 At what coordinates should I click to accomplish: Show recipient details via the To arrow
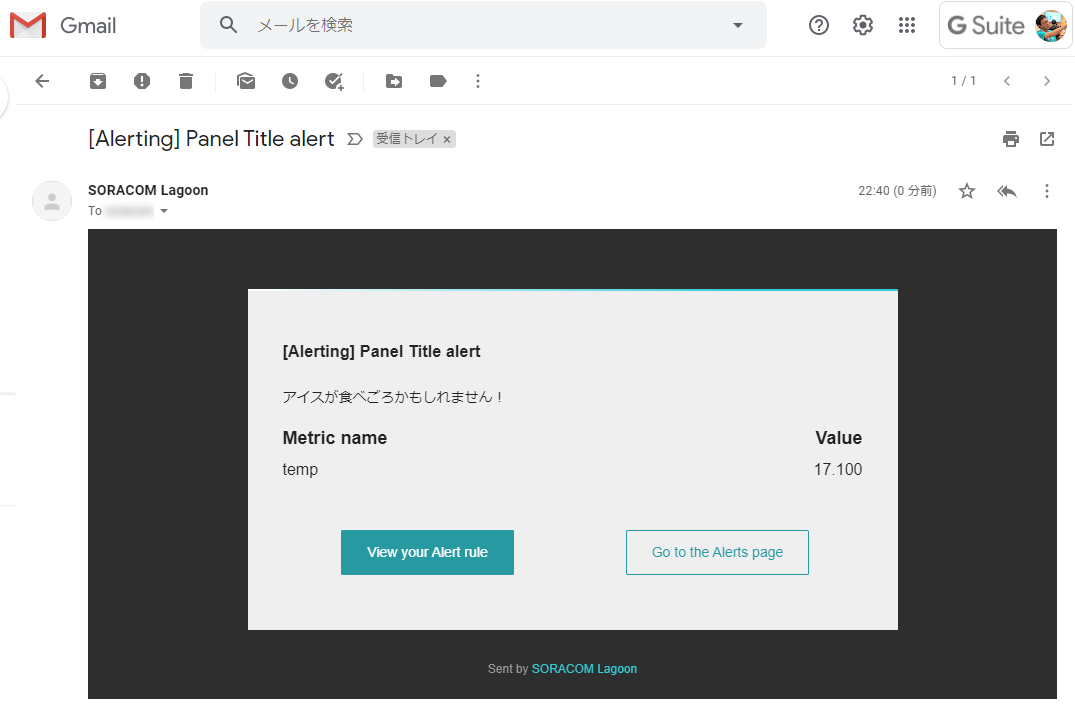click(164, 211)
